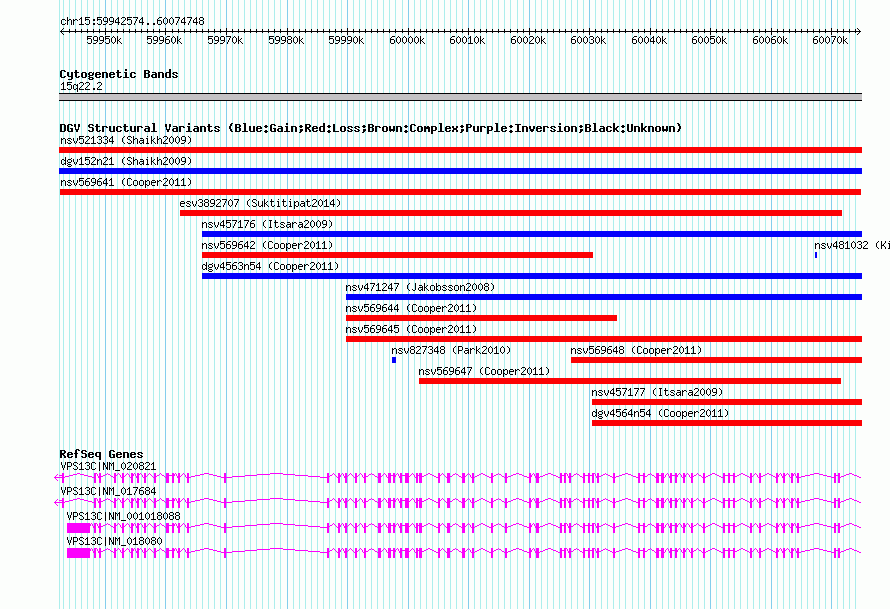Viewport: 890px width, 609px height.
Task: Click the nsv569647 (Cooper2011) label
Action: click(484, 371)
